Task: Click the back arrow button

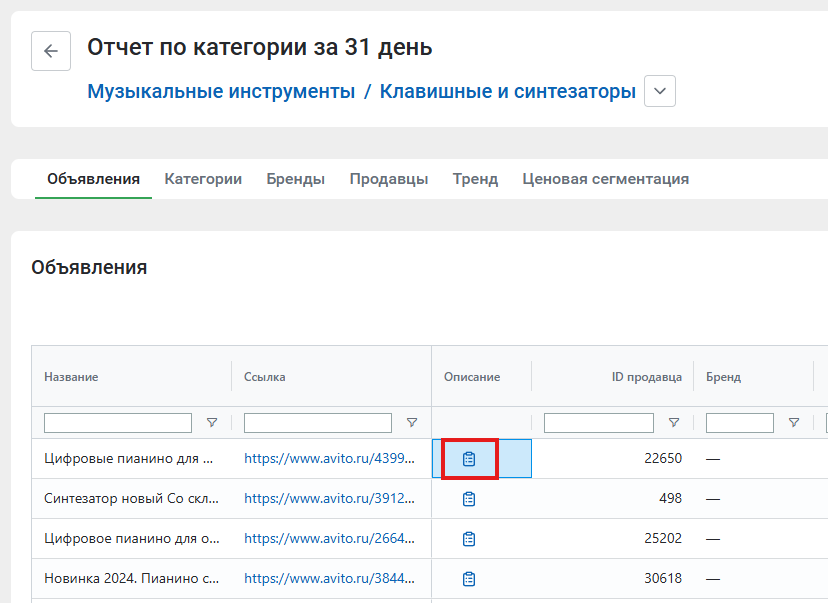Action: point(51,51)
